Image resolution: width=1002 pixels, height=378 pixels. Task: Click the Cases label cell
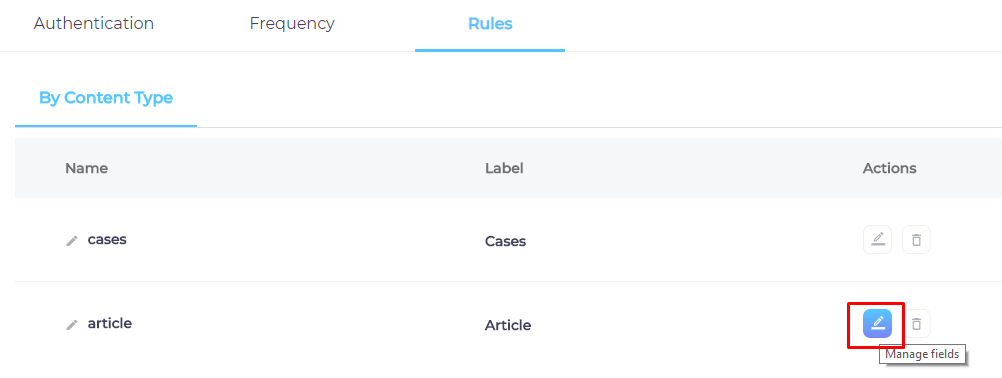(x=505, y=241)
